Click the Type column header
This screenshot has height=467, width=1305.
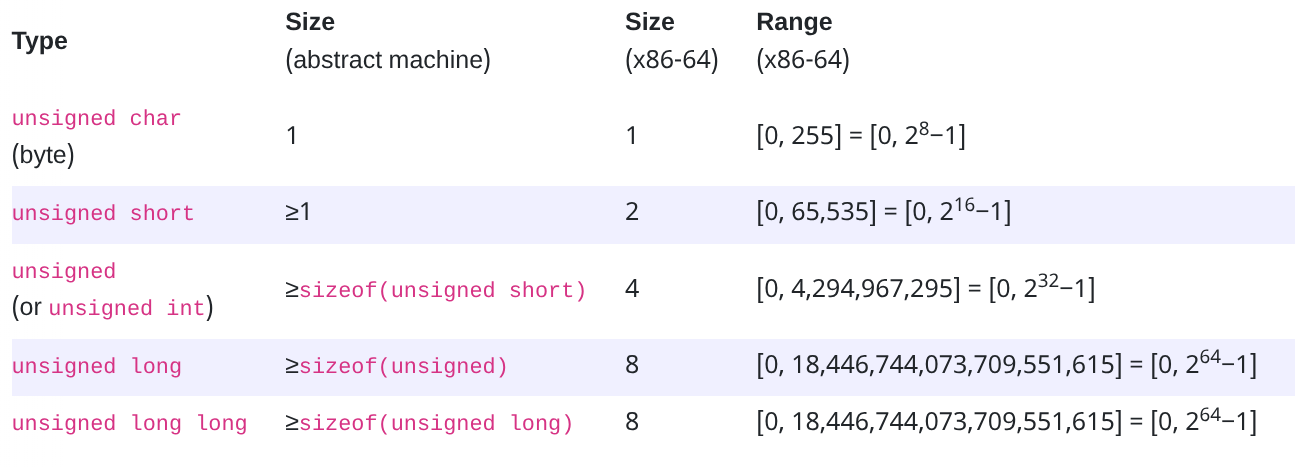tap(40, 42)
